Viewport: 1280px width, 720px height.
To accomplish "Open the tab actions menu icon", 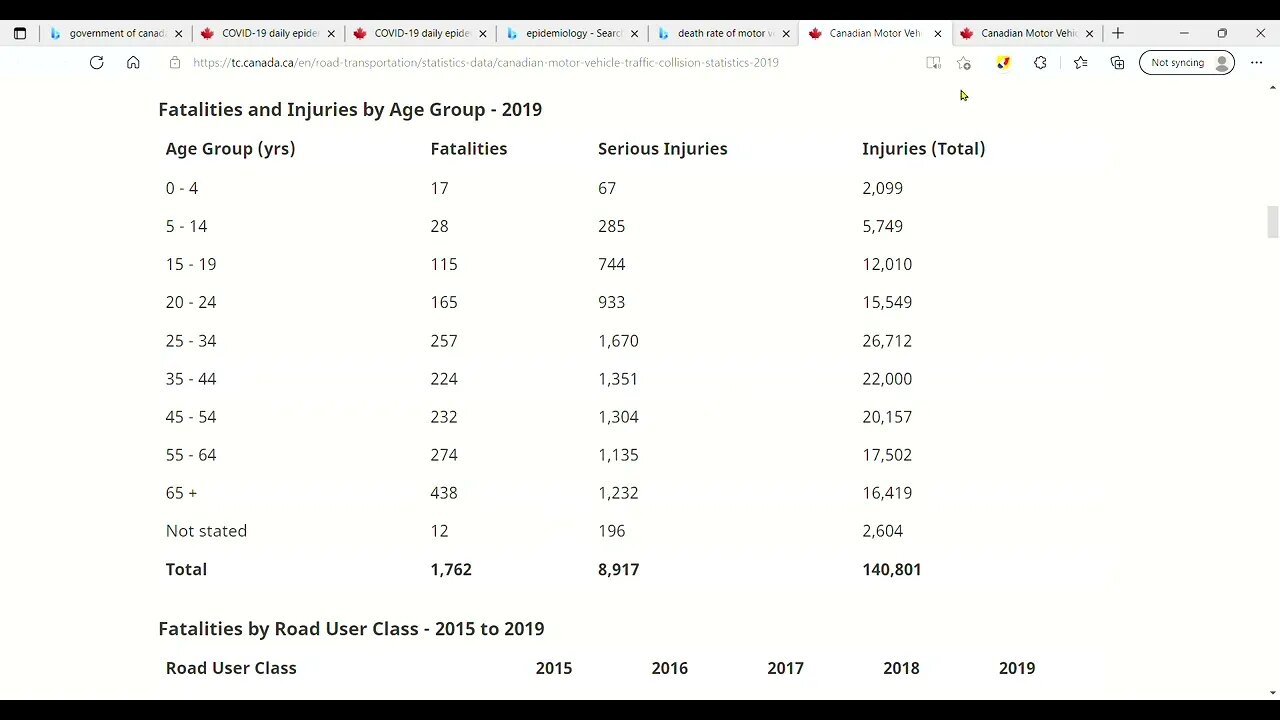I will (19, 33).
